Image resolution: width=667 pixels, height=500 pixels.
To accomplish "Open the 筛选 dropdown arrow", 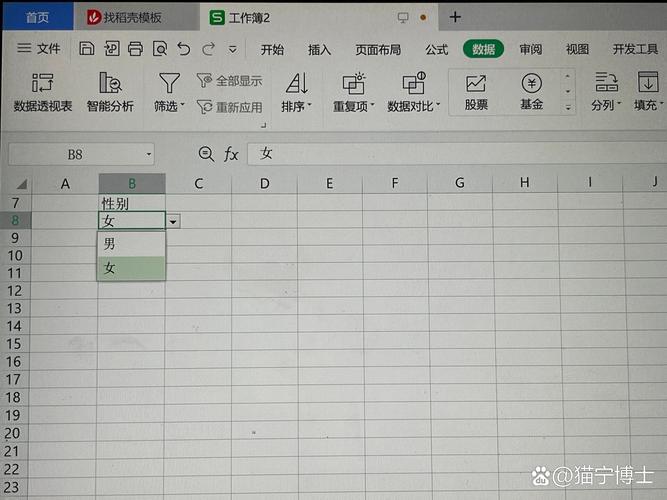I will [182, 104].
